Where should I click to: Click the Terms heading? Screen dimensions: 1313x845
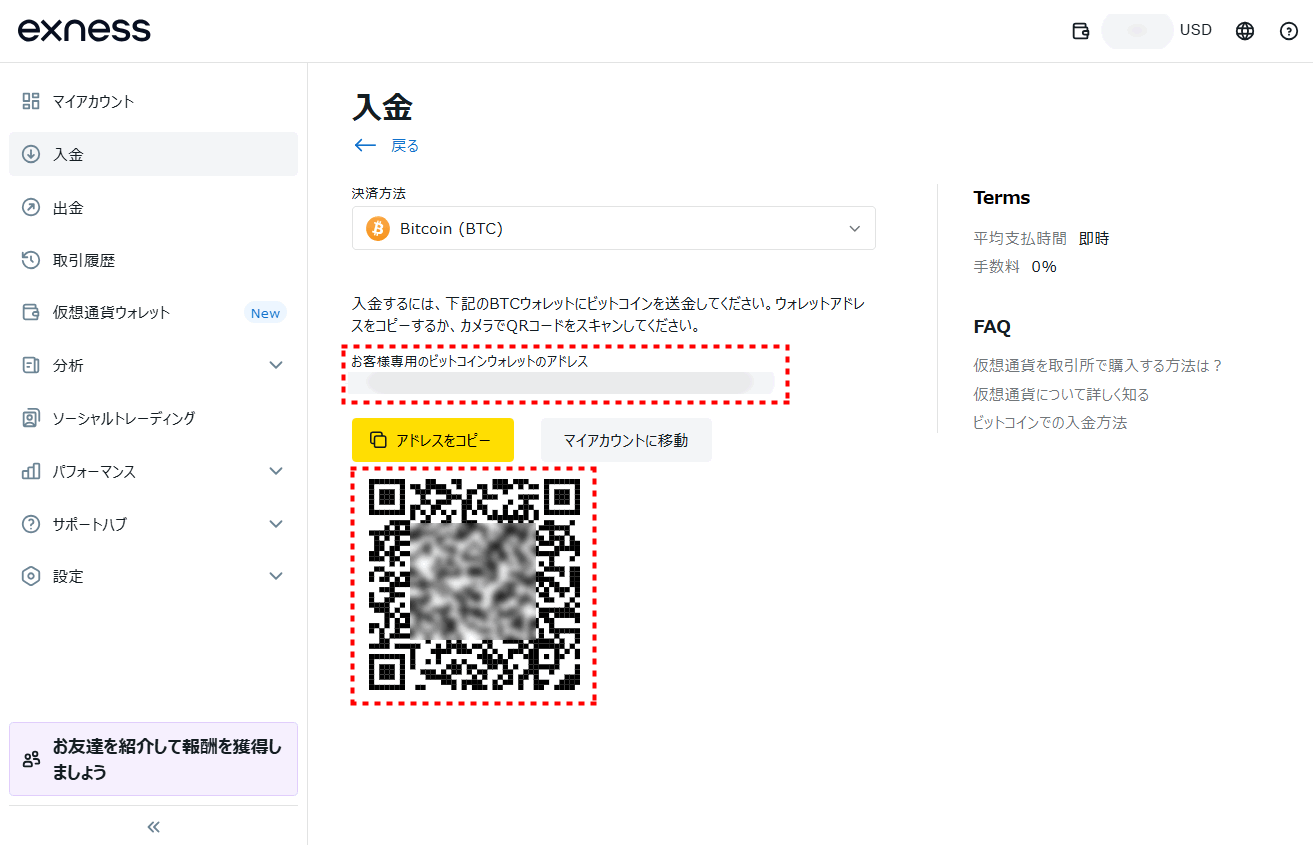click(1001, 198)
